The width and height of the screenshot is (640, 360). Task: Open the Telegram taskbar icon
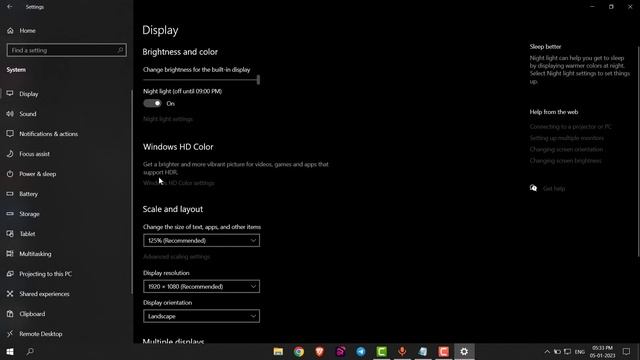point(361,351)
